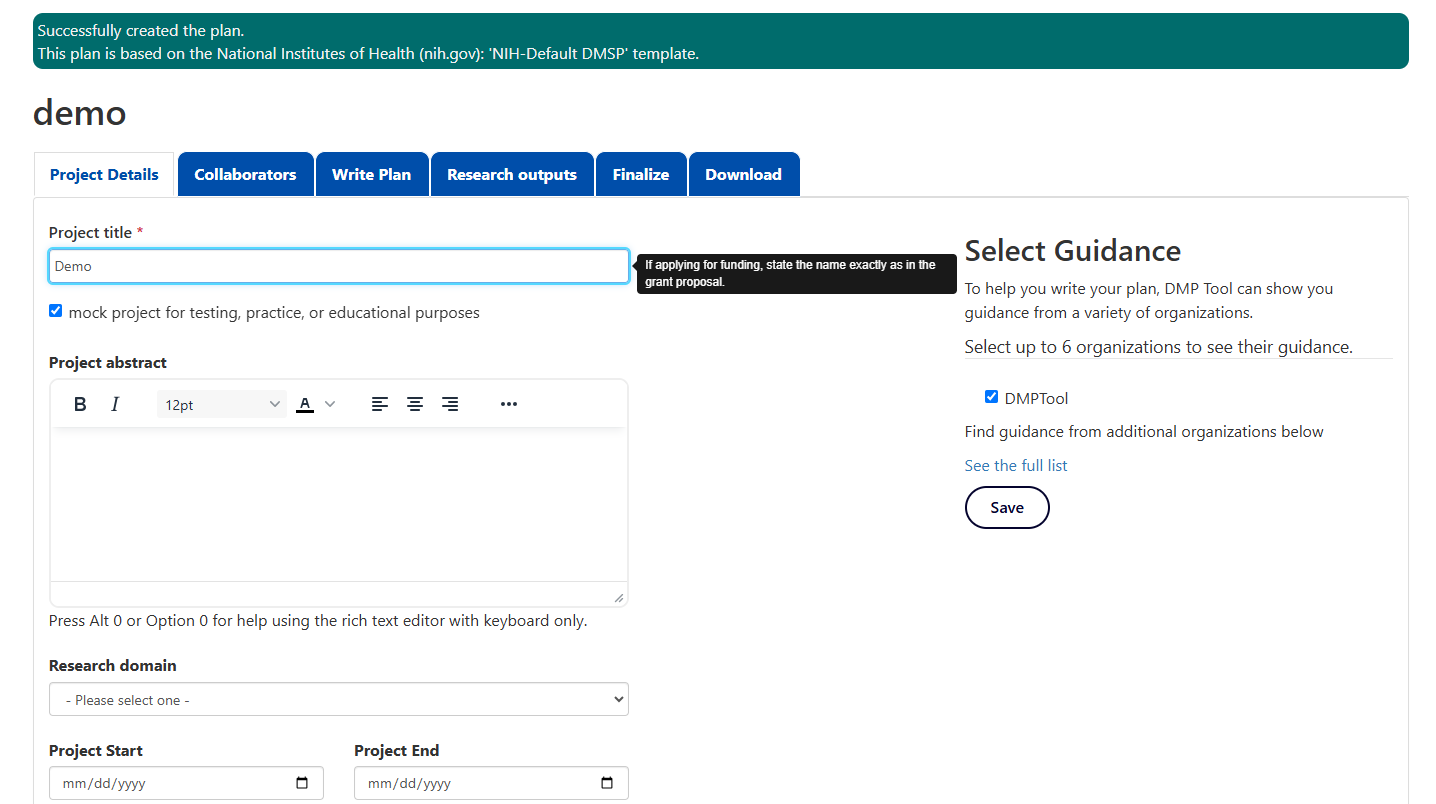Open the Write Plan tab
Screen dimensions: 1436x804
pyautogui.click(x=371, y=174)
